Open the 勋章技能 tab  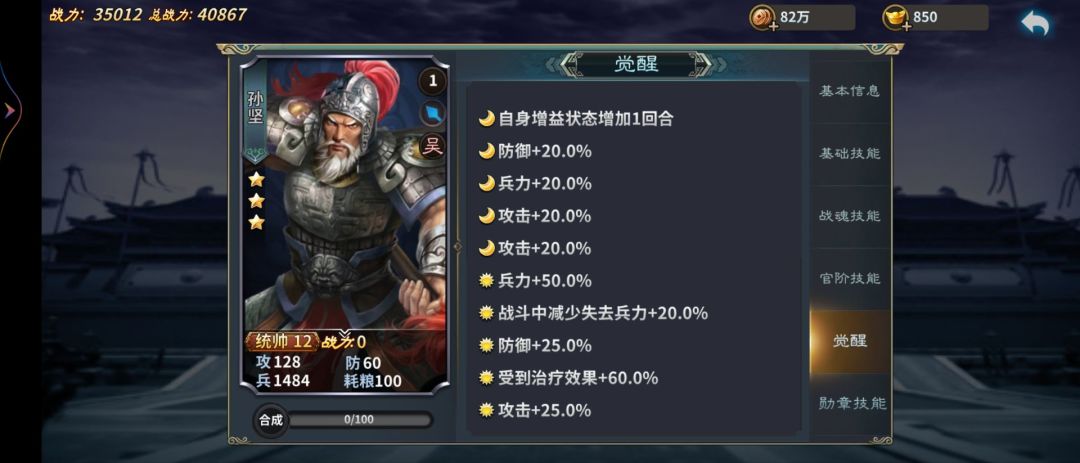[849, 404]
